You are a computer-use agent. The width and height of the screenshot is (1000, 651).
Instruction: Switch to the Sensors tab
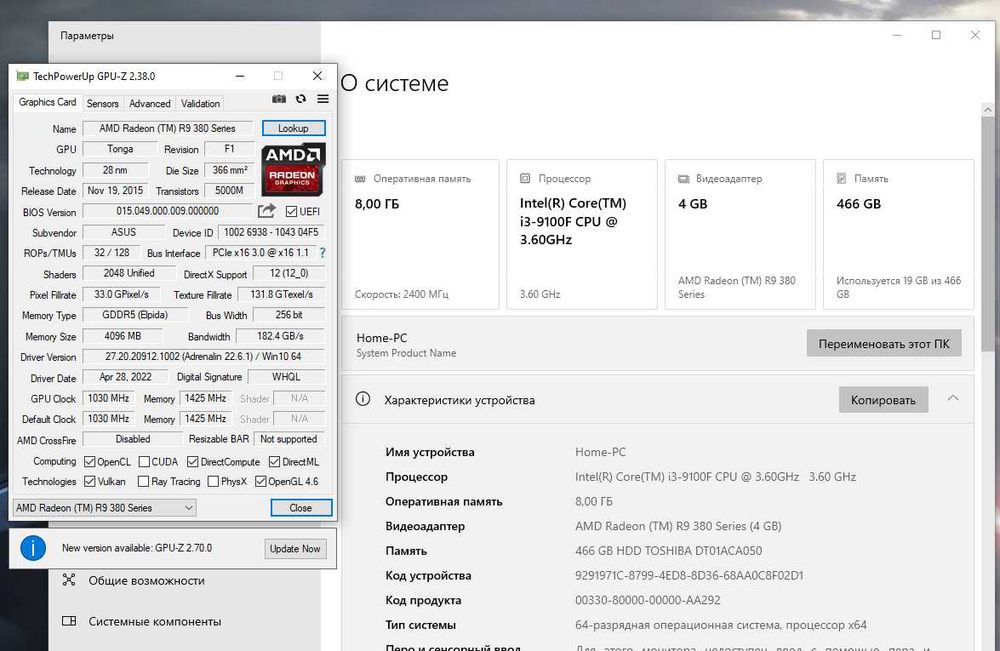(103, 103)
